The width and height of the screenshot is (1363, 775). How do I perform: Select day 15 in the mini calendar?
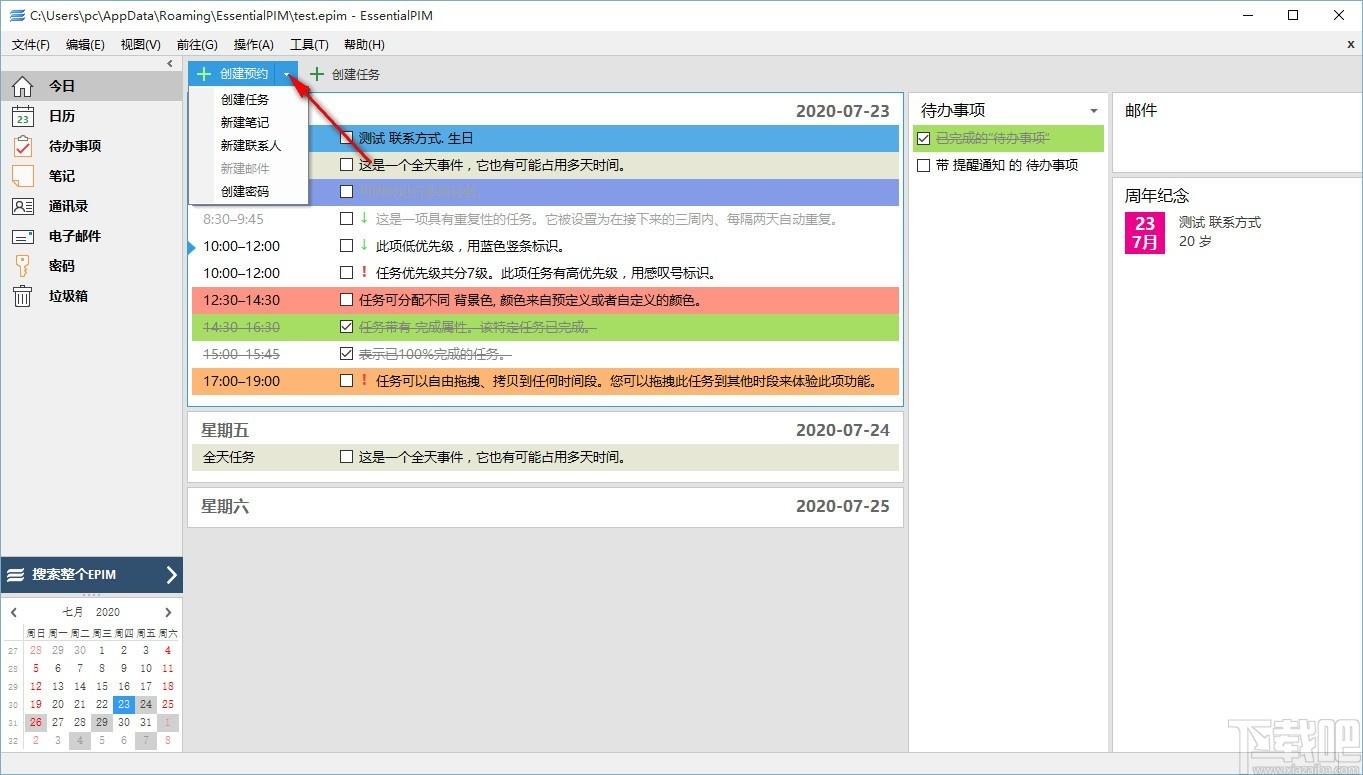point(102,686)
